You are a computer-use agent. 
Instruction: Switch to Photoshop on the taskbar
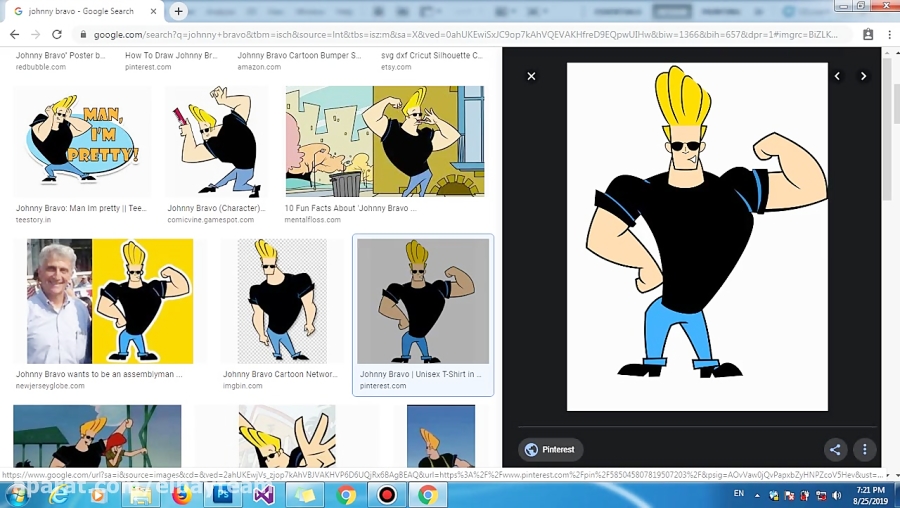pyautogui.click(x=223, y=495)
